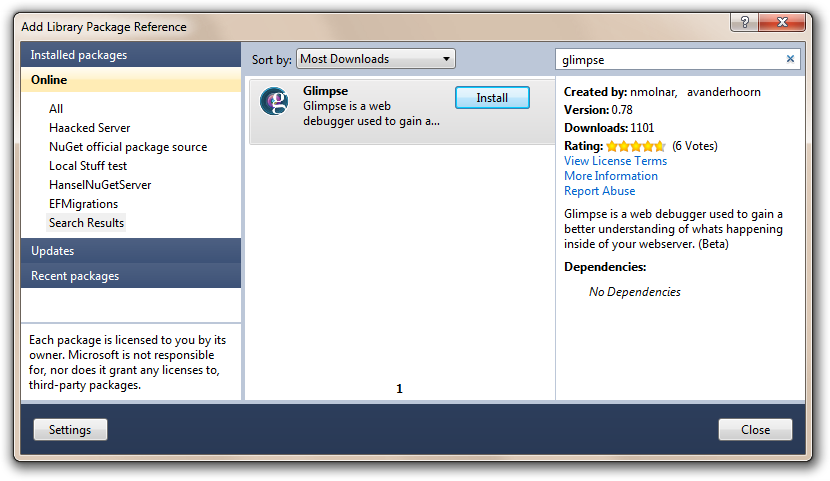
Task: Select the Search Results entry
Action: coord(86,223)
